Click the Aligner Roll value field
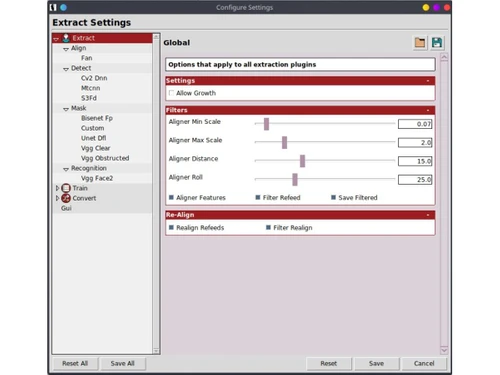 (x=415, y=180)
